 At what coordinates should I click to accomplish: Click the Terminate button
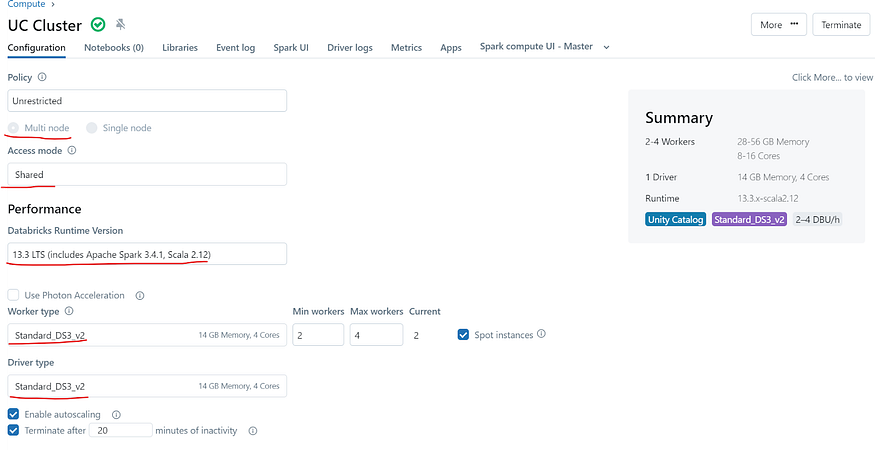(x=841, y=25)
